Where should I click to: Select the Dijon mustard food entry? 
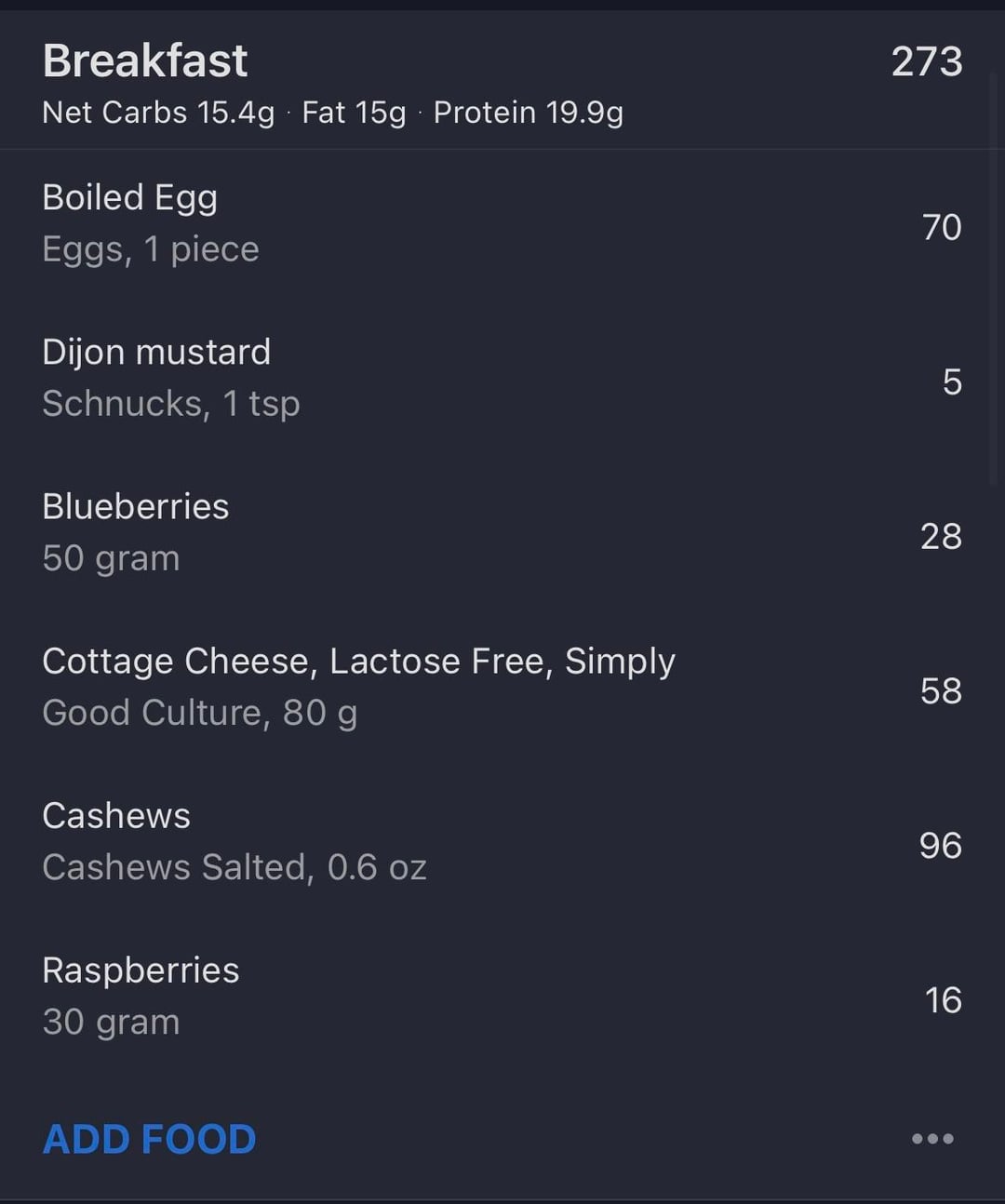click(x=156, y=353)
